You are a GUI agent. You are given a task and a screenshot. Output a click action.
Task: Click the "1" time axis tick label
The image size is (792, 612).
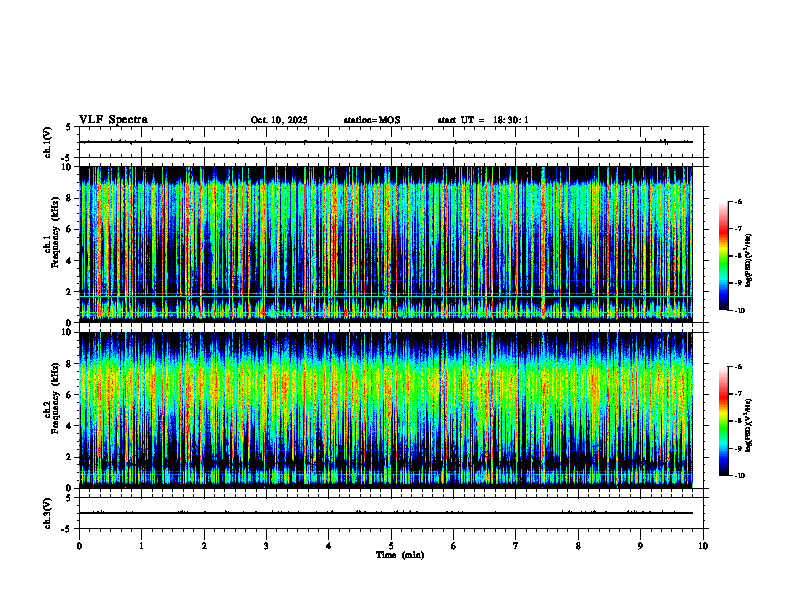141,546
